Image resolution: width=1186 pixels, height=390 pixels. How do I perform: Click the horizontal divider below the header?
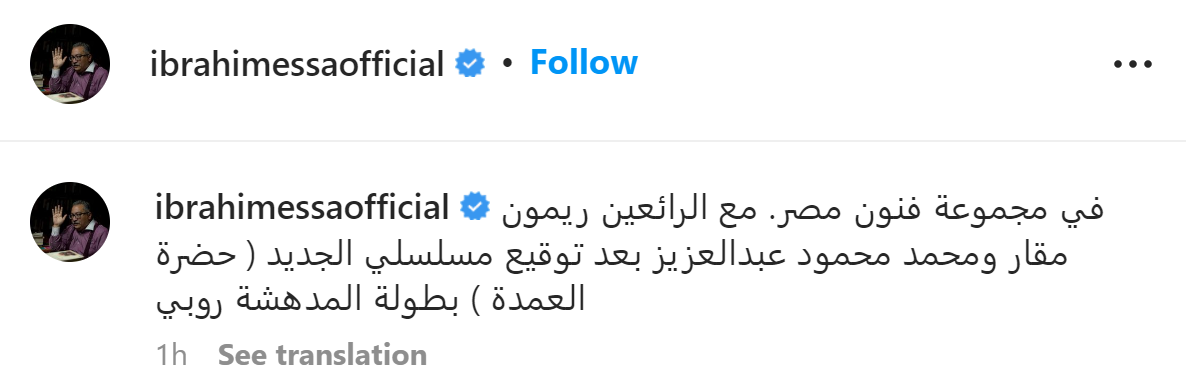pos(593,141)
